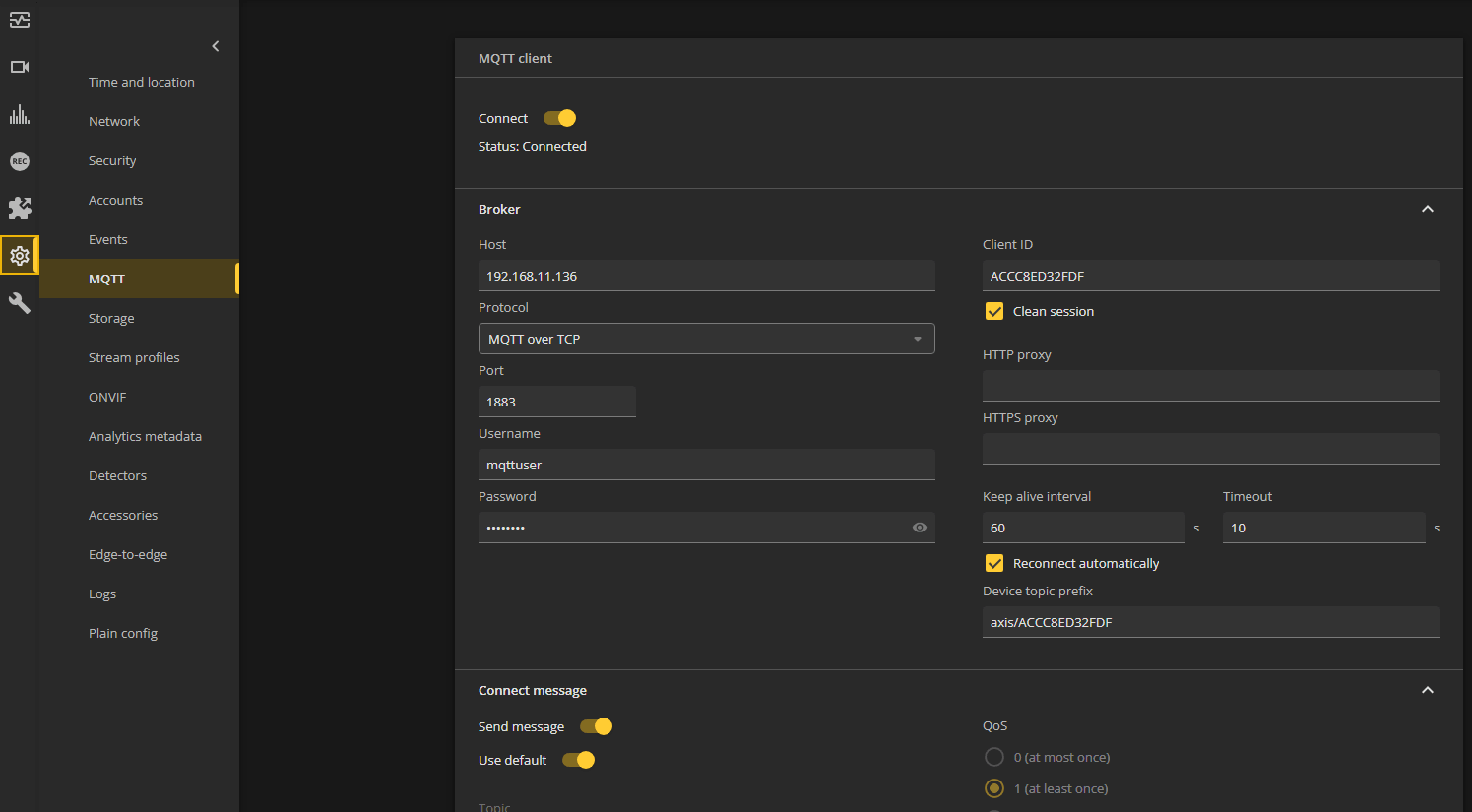The height and width of the screenshot is (812, 1472).
Task: Click the HTTPS proxy input field
Action: tap(1211, 449)
